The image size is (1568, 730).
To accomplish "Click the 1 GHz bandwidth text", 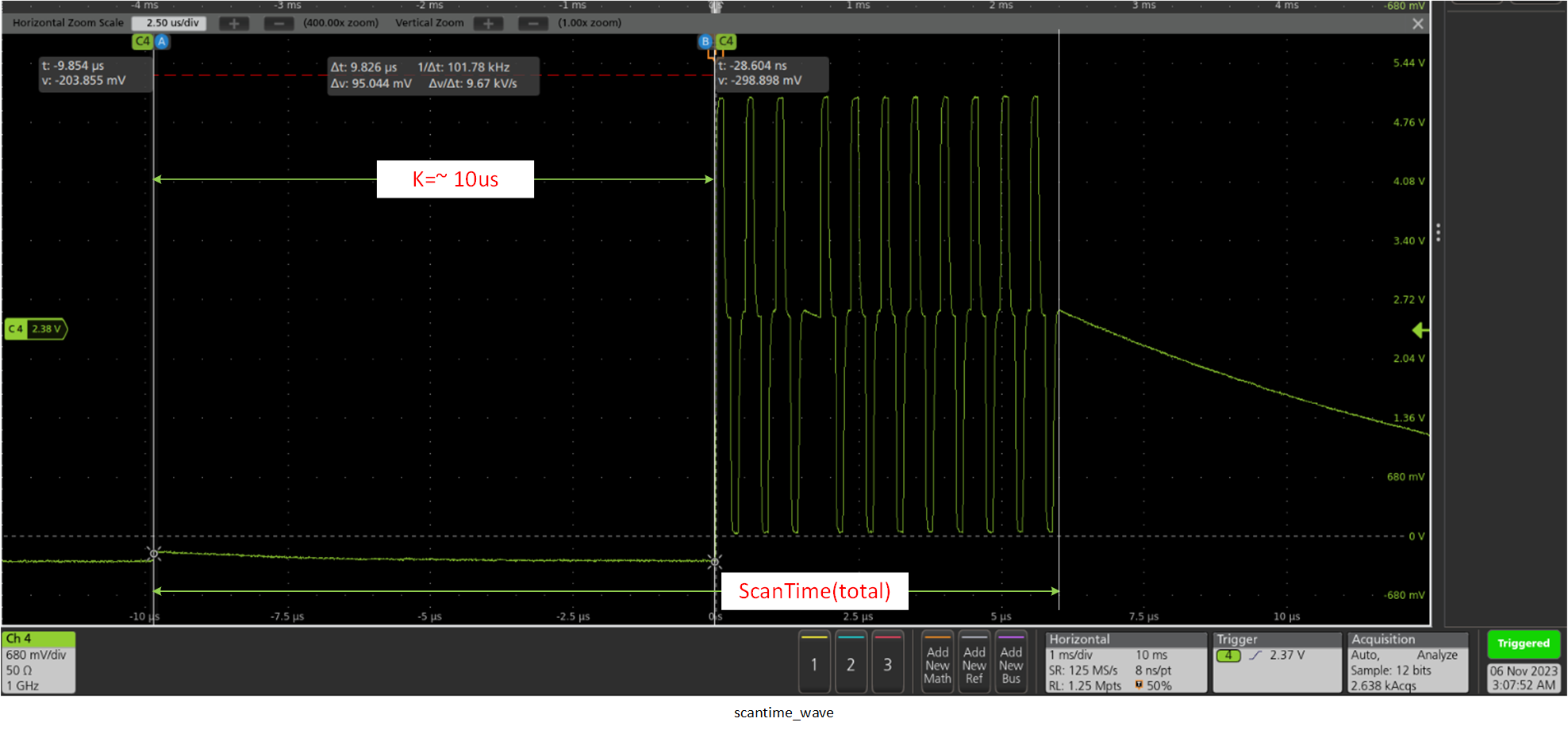I will point(22,686).
